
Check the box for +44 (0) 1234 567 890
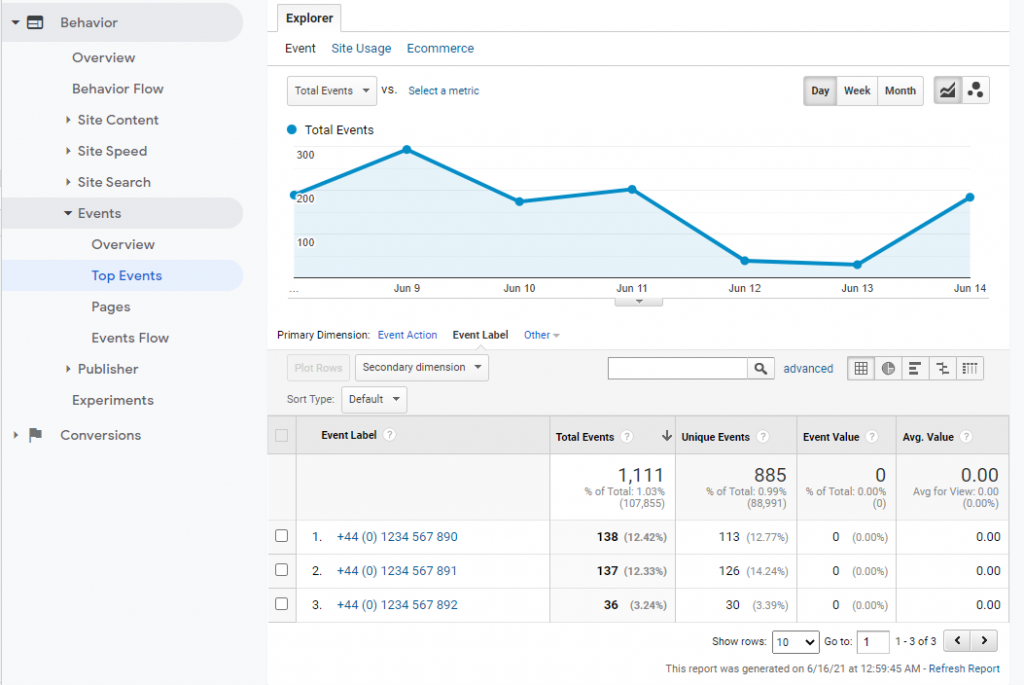pos(282,536)
